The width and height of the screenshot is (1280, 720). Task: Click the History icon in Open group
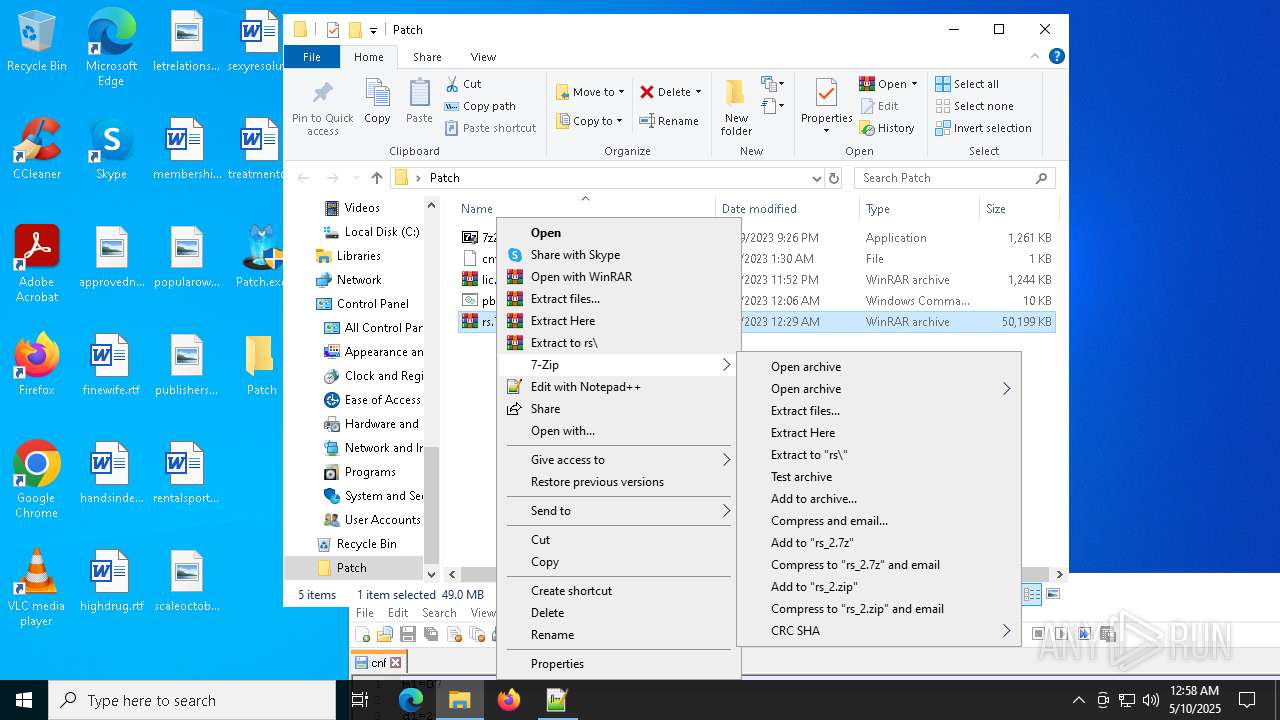click(867, 128)
